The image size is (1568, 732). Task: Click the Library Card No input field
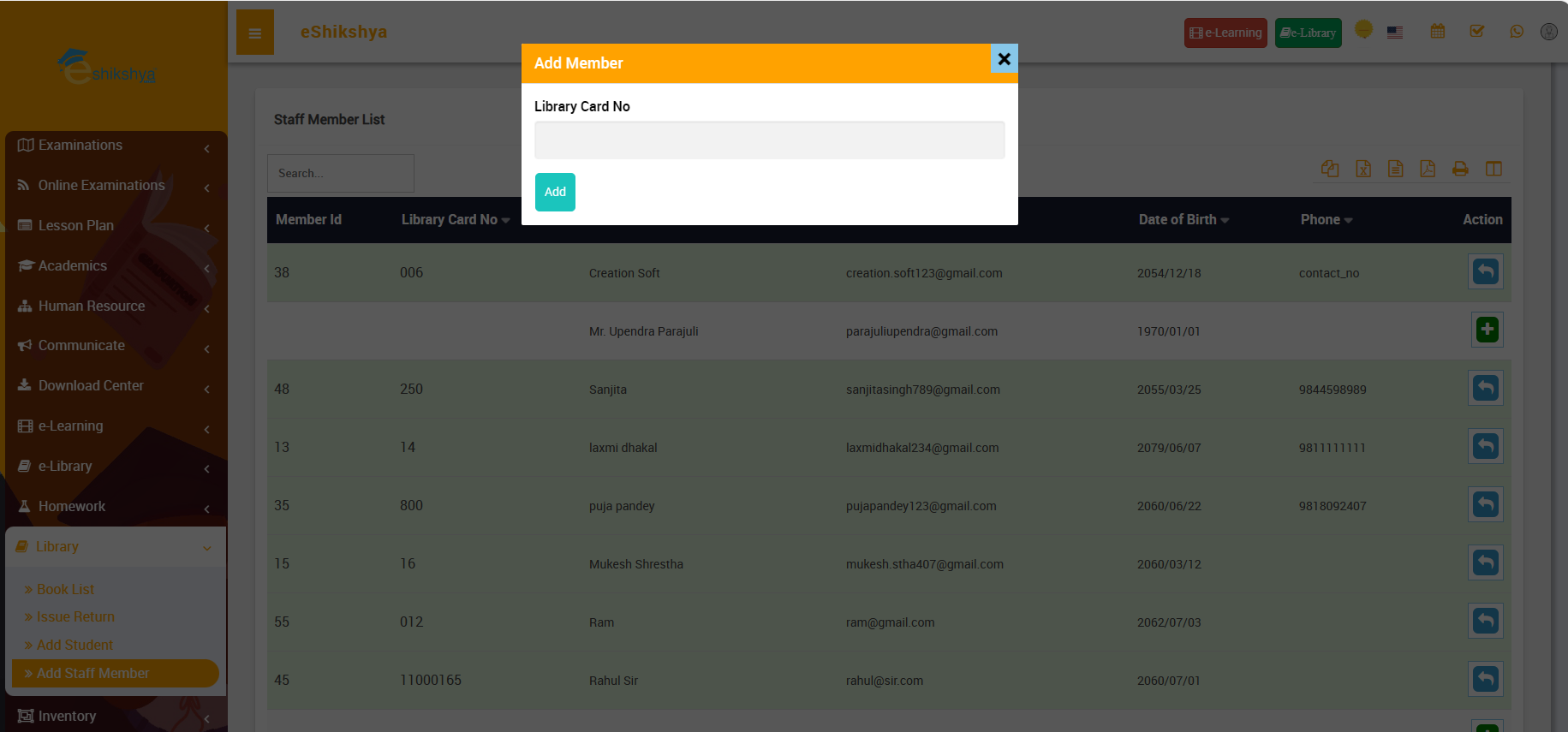[x=769, y=140]
